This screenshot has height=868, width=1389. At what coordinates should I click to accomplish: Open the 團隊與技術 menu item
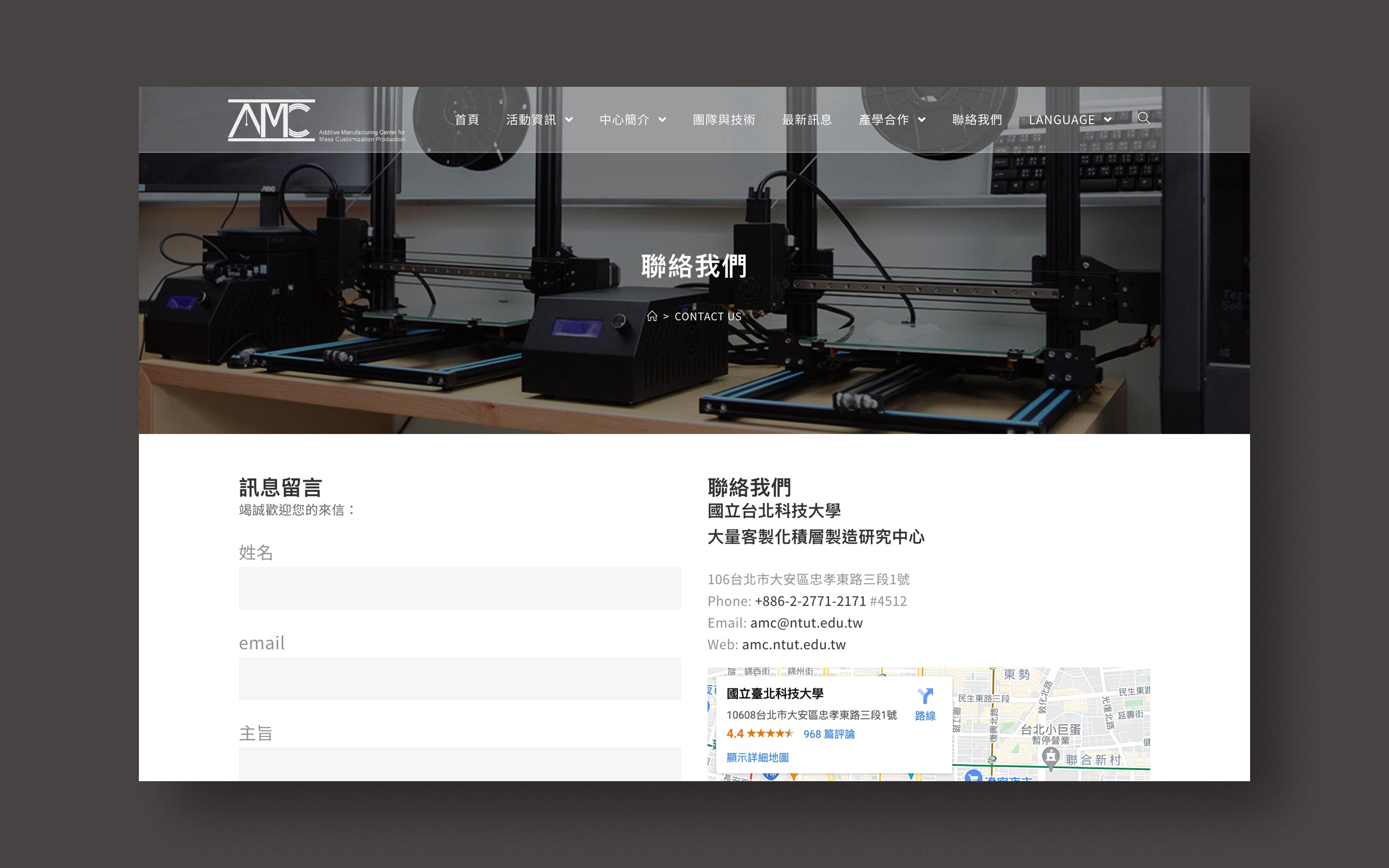(x=724, y=120)
